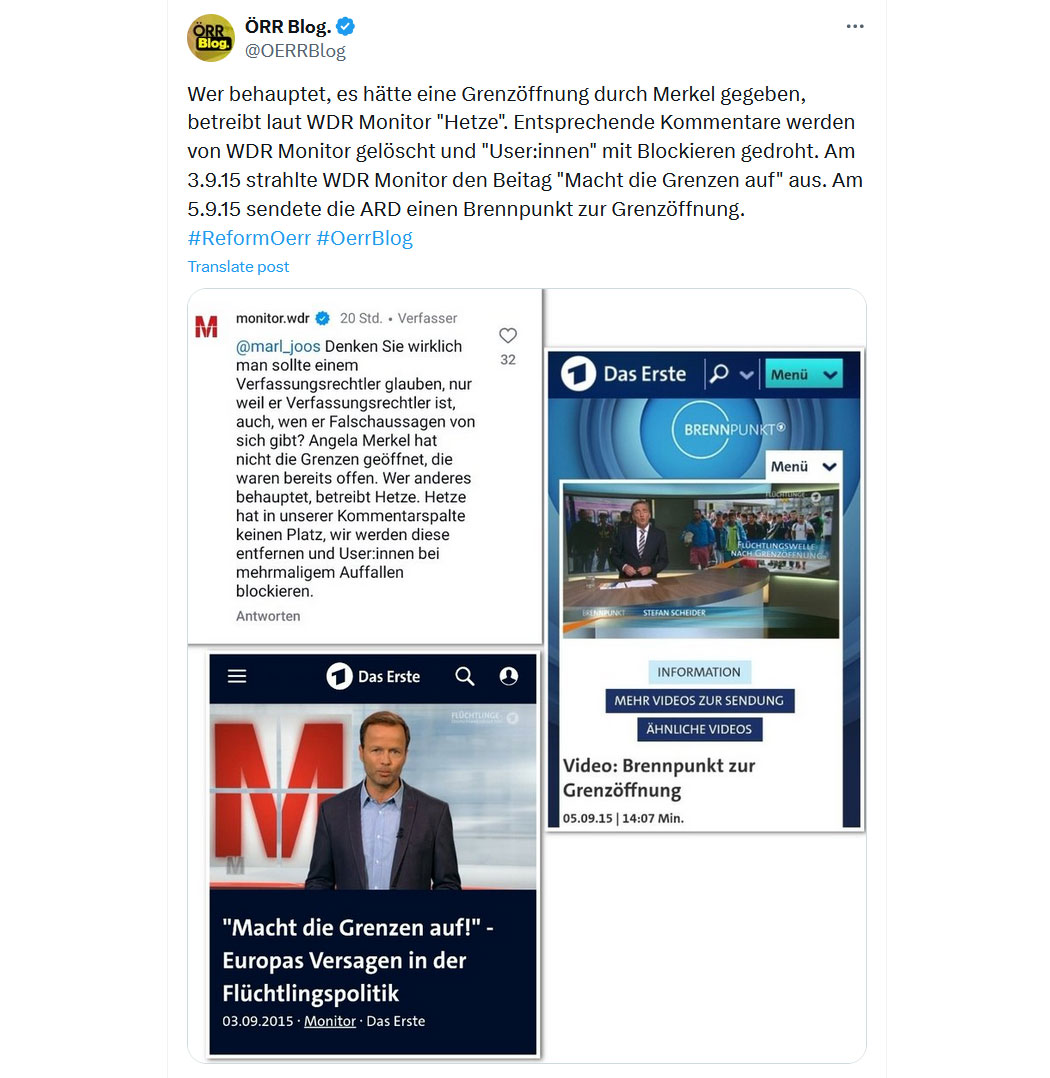Expand the teal Menü dropdown in header
Viewport: 1050px width, 1078px height.
tap(803, 375)
